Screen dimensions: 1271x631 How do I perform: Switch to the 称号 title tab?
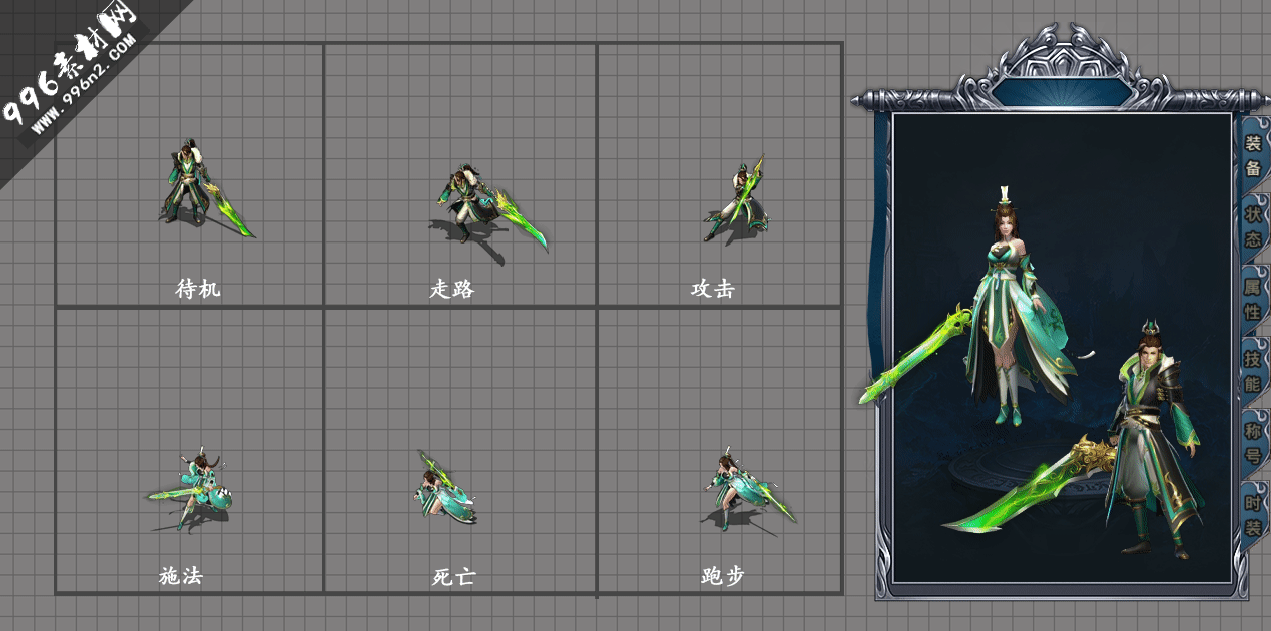[x=1253, y=443]
